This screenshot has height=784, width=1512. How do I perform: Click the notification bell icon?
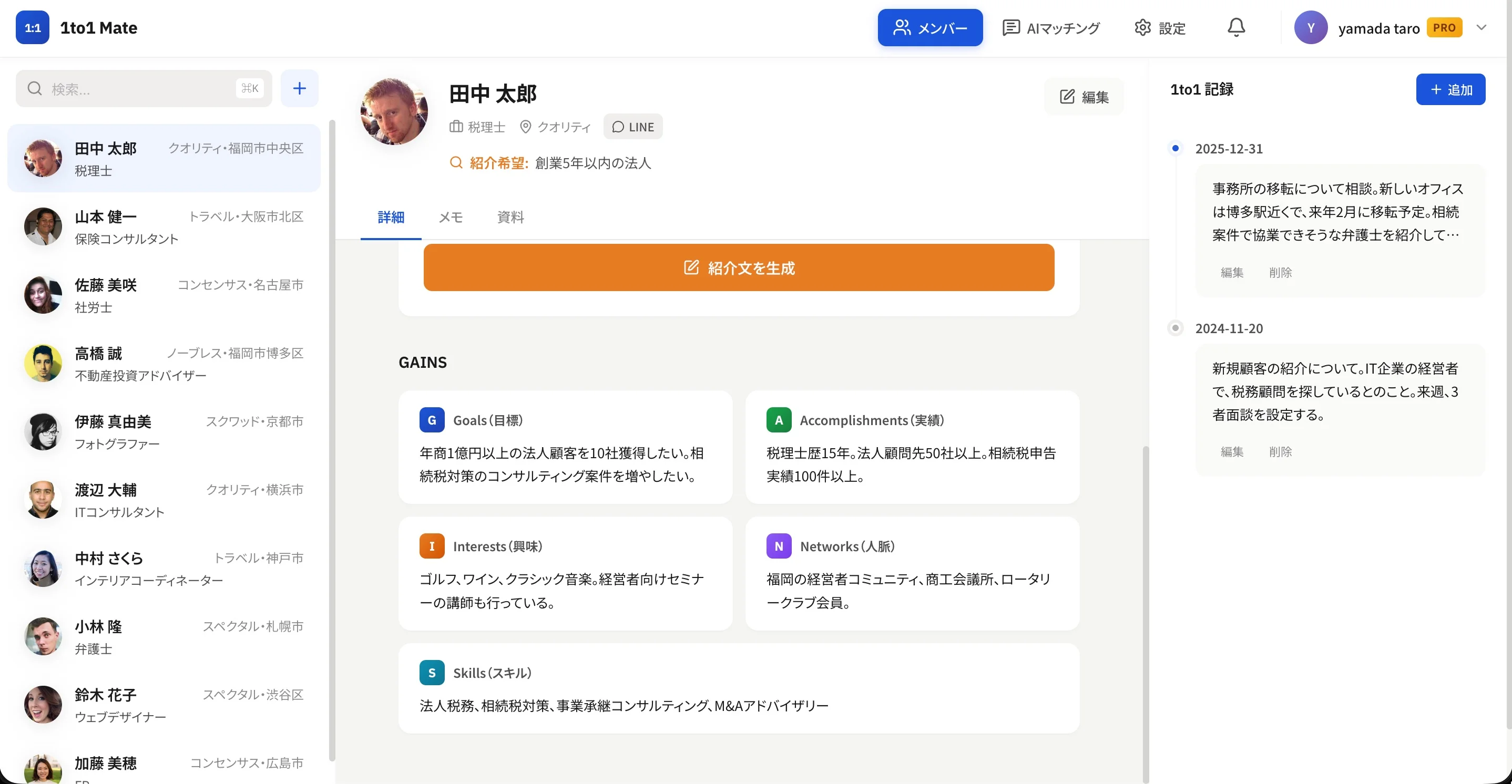pyautogui.click(x=1236, y=27)
